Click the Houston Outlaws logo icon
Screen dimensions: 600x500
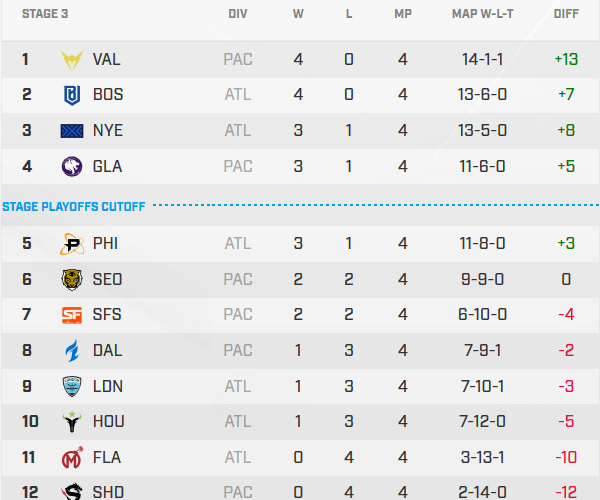73,422
